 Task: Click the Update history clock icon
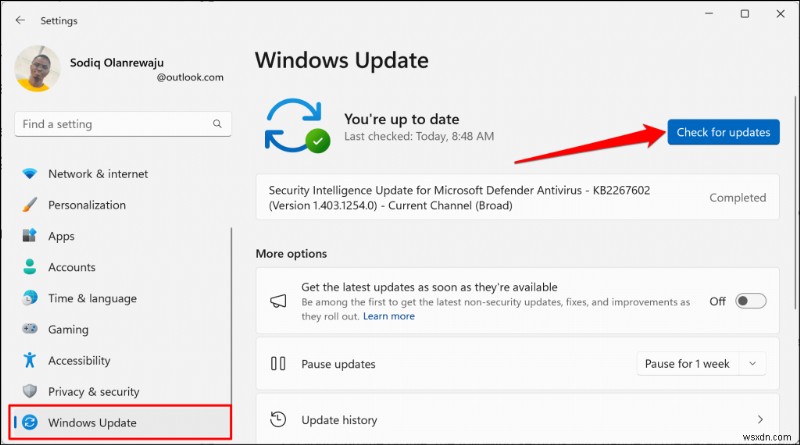(278, 420)
